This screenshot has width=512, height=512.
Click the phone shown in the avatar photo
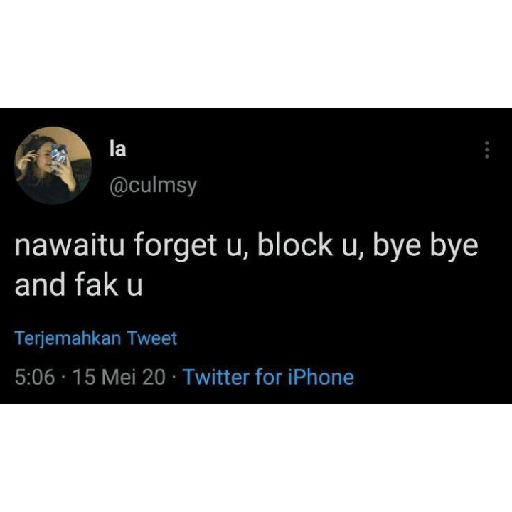[59, 154]
